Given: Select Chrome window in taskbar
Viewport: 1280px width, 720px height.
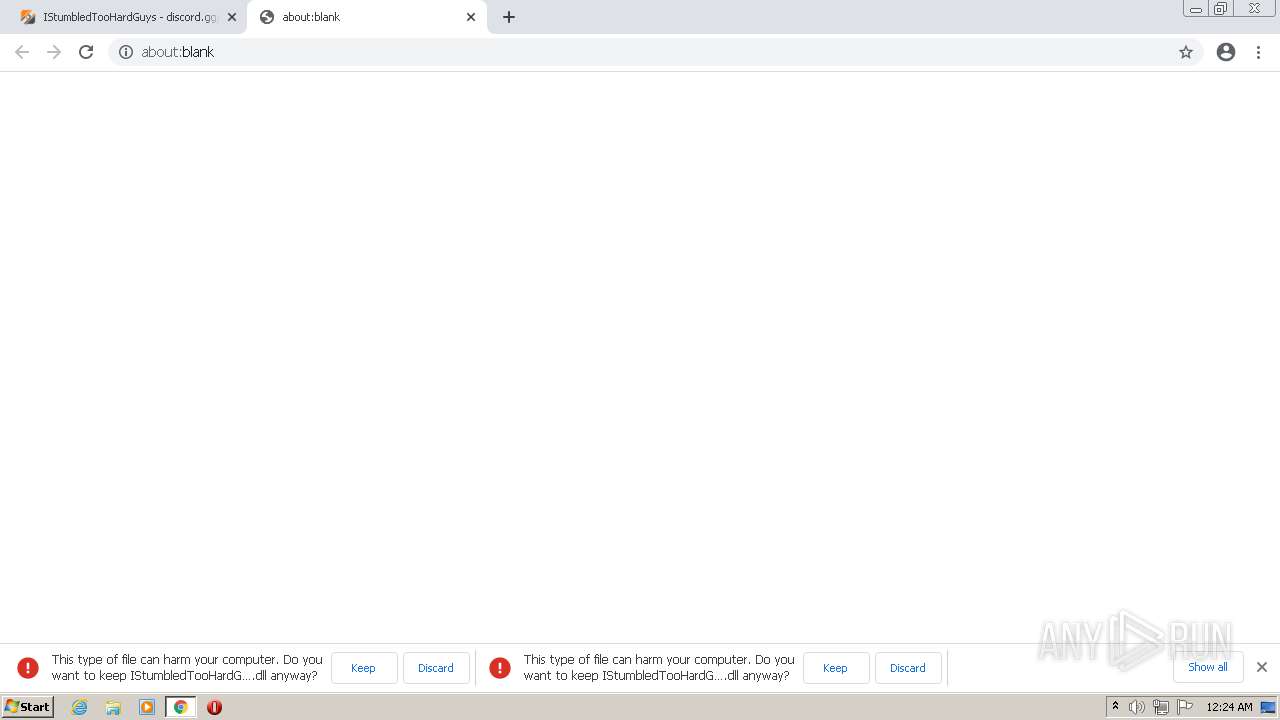Looking at the screenshot, I should click(x=181, y=707).
